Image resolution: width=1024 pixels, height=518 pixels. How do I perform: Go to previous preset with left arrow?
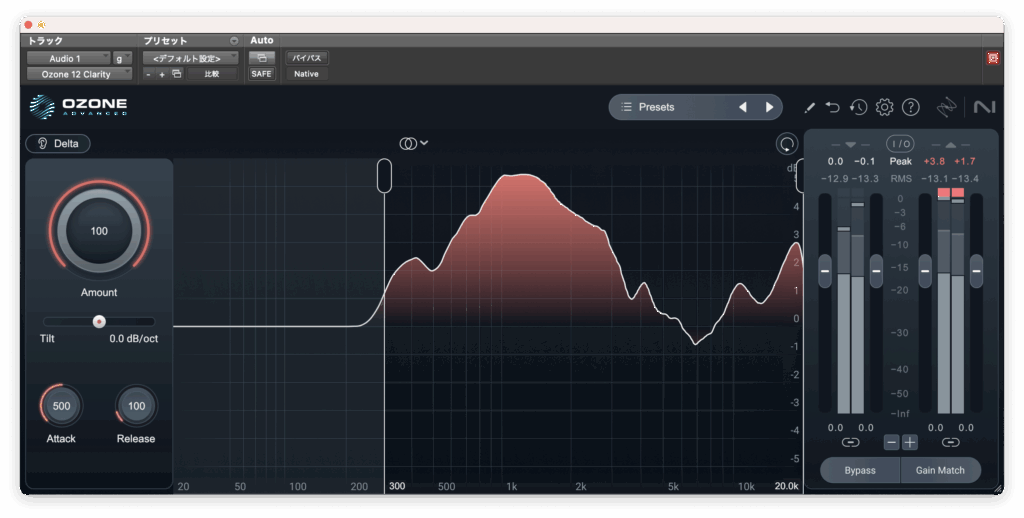(742, 107)
